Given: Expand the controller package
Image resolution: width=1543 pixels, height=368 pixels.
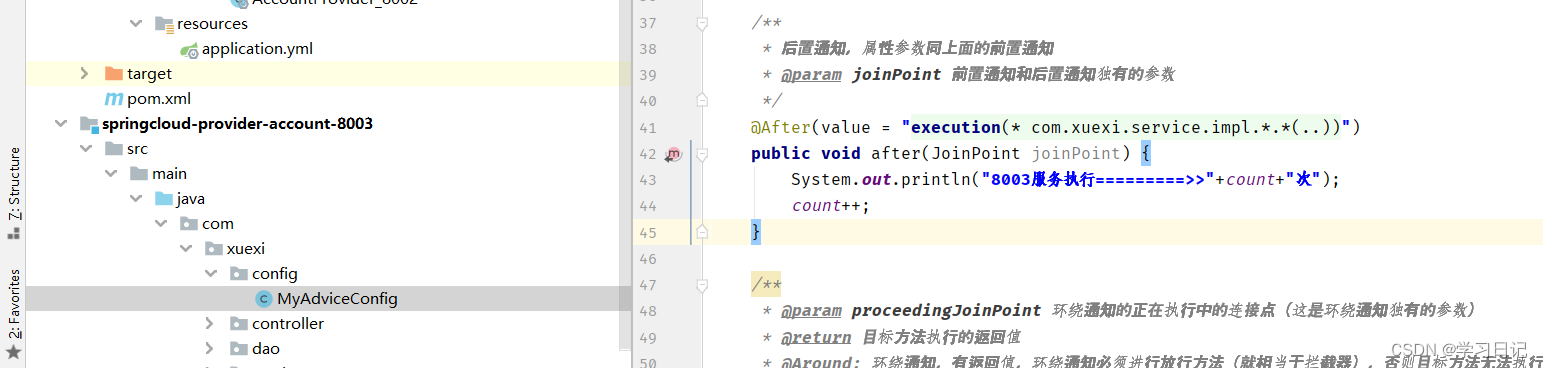Looking at the screenshot, I should 210,324.
